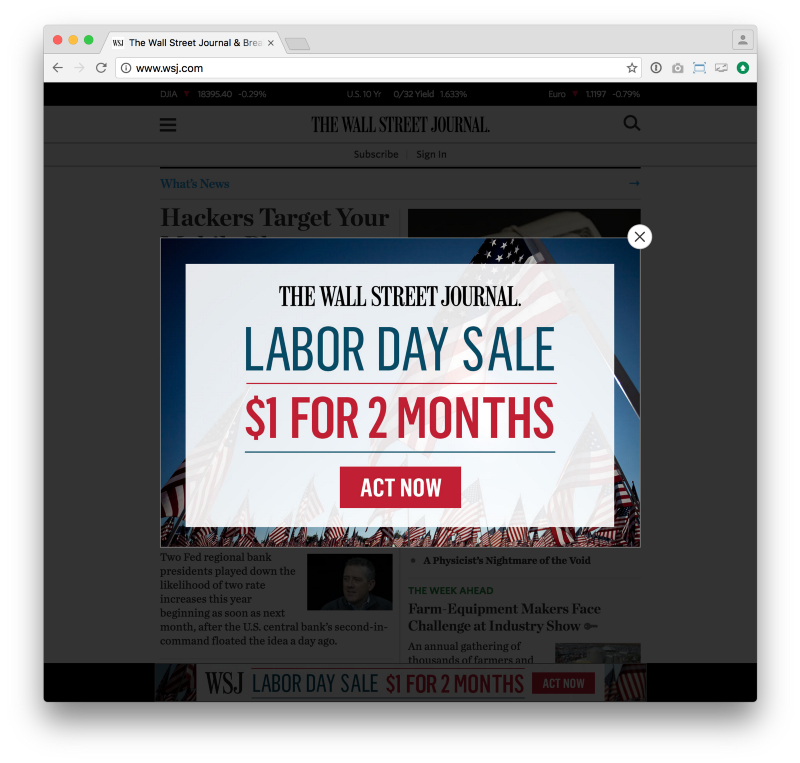Click the camera extension icon

(x=678, y=68)
